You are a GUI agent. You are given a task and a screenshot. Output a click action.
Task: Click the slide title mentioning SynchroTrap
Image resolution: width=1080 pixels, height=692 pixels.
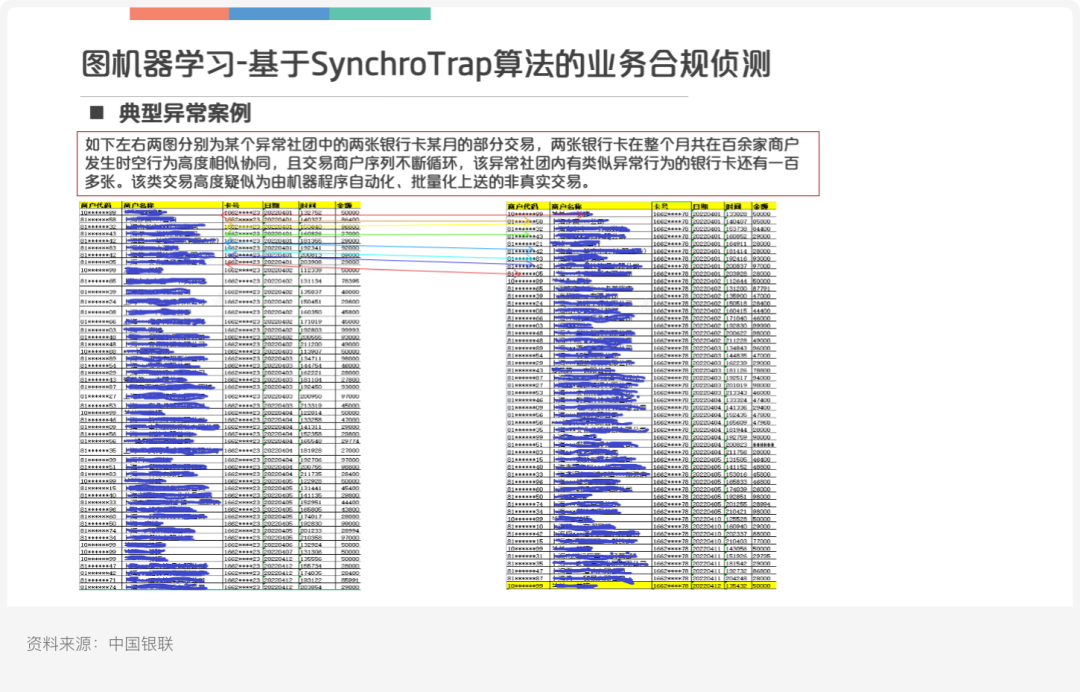coord(426,64)
